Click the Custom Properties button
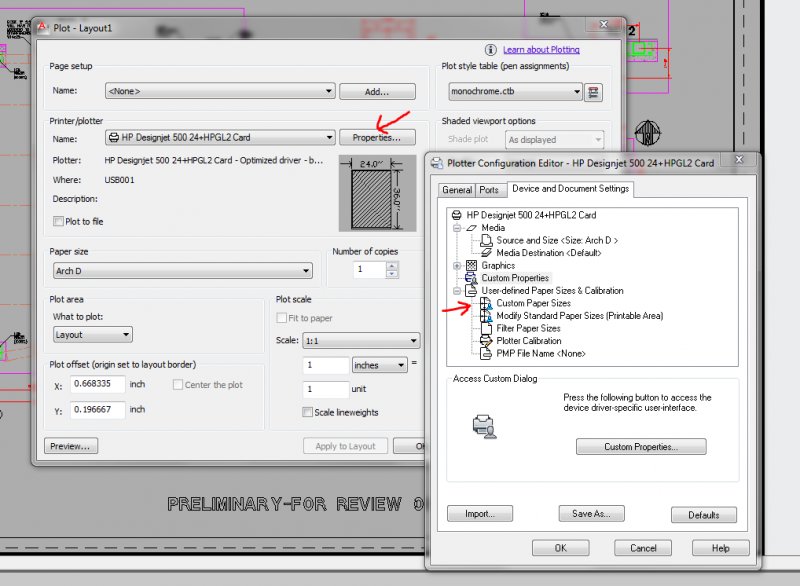The width and height of the screenshot is (800, 586). pos(640,447)
